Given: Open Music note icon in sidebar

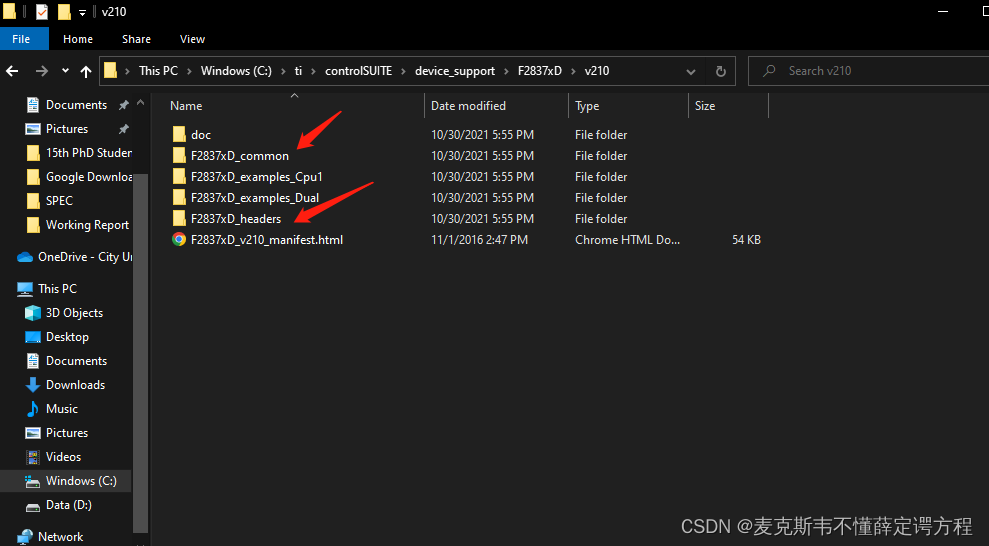Looking at the screenshot, I should click(33, 409).
